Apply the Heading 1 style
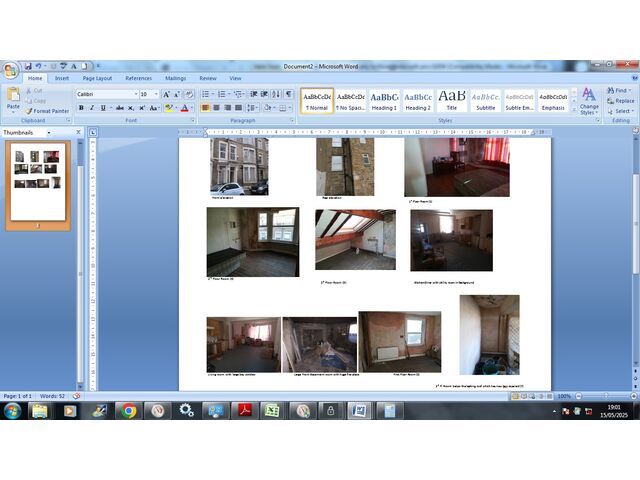 (x=384, y=101)
